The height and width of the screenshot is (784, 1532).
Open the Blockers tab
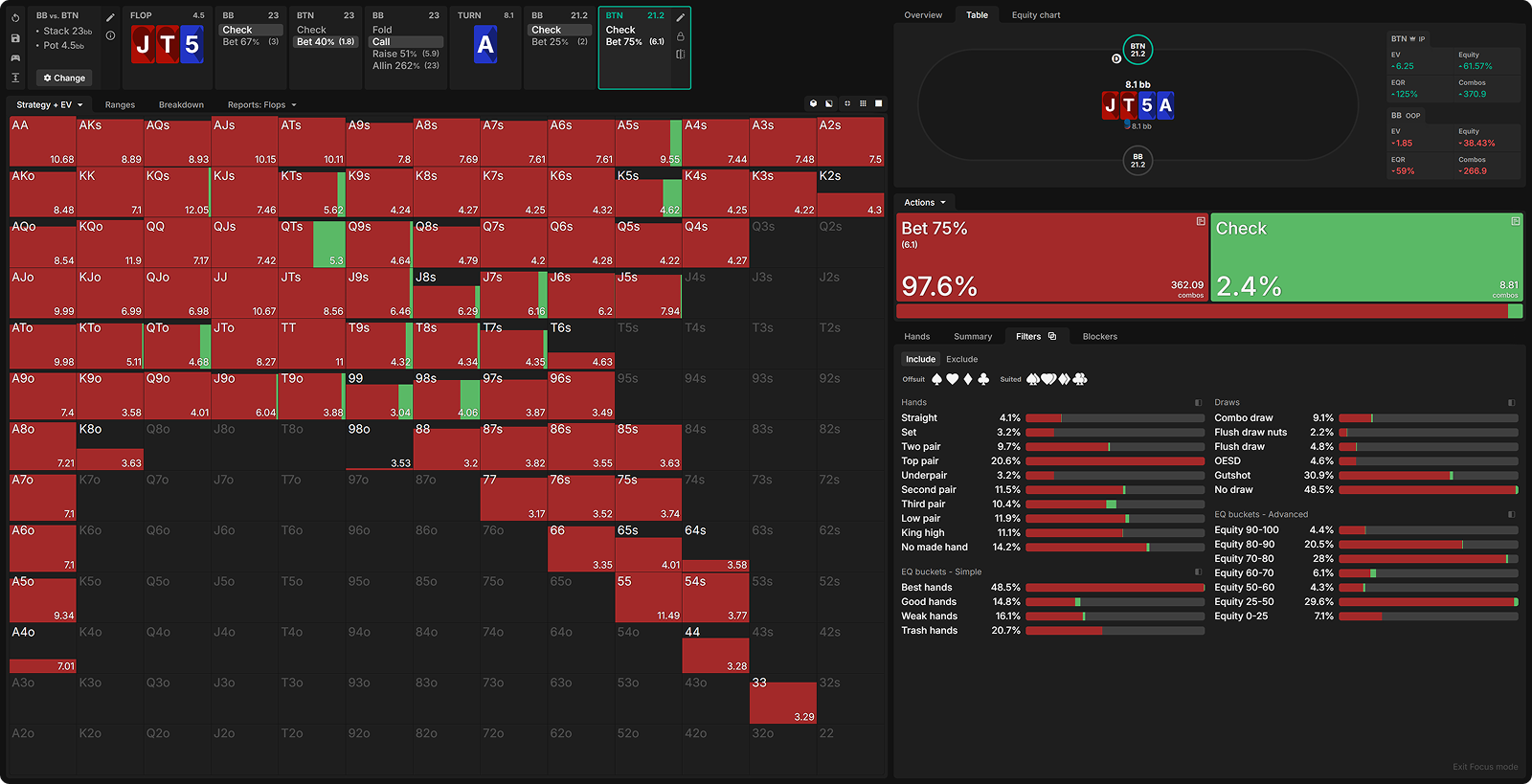[x=1099, y=337]
